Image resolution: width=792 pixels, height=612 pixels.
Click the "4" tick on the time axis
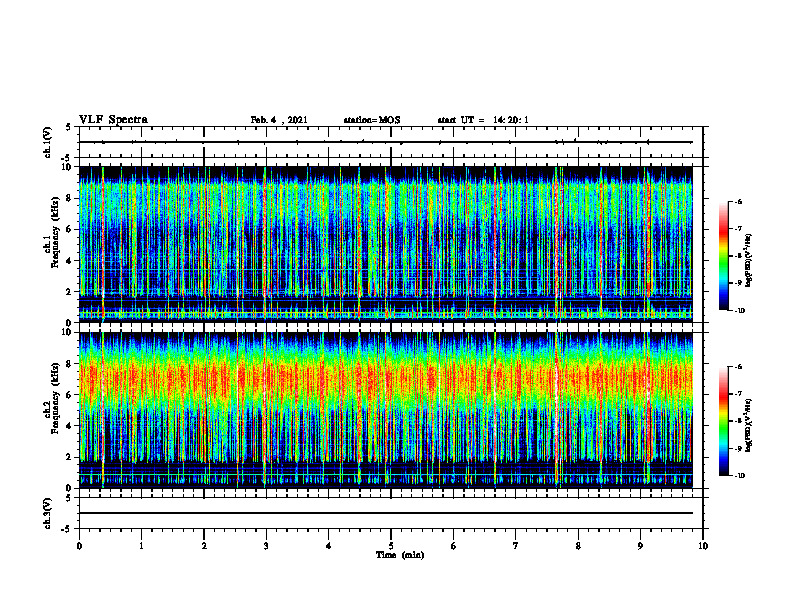tap(329, 546)
